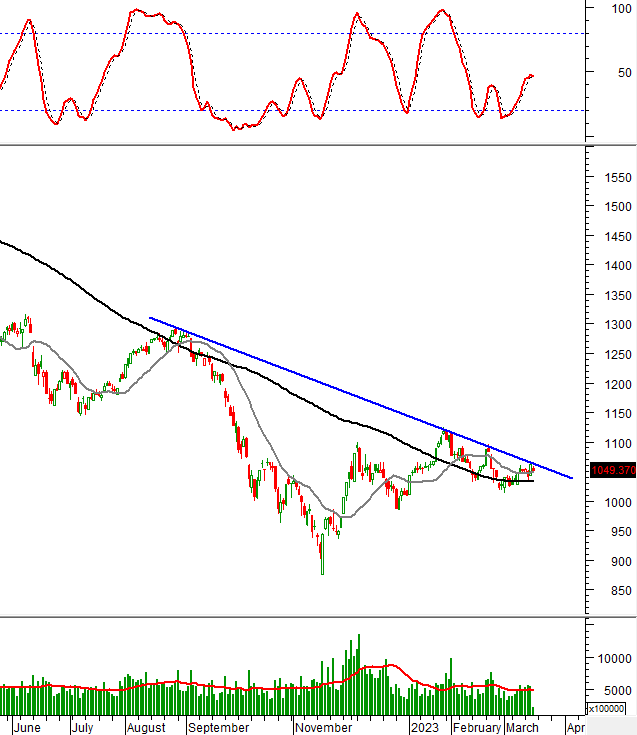Click the oscillator 50 axis label

pos(624,73)
